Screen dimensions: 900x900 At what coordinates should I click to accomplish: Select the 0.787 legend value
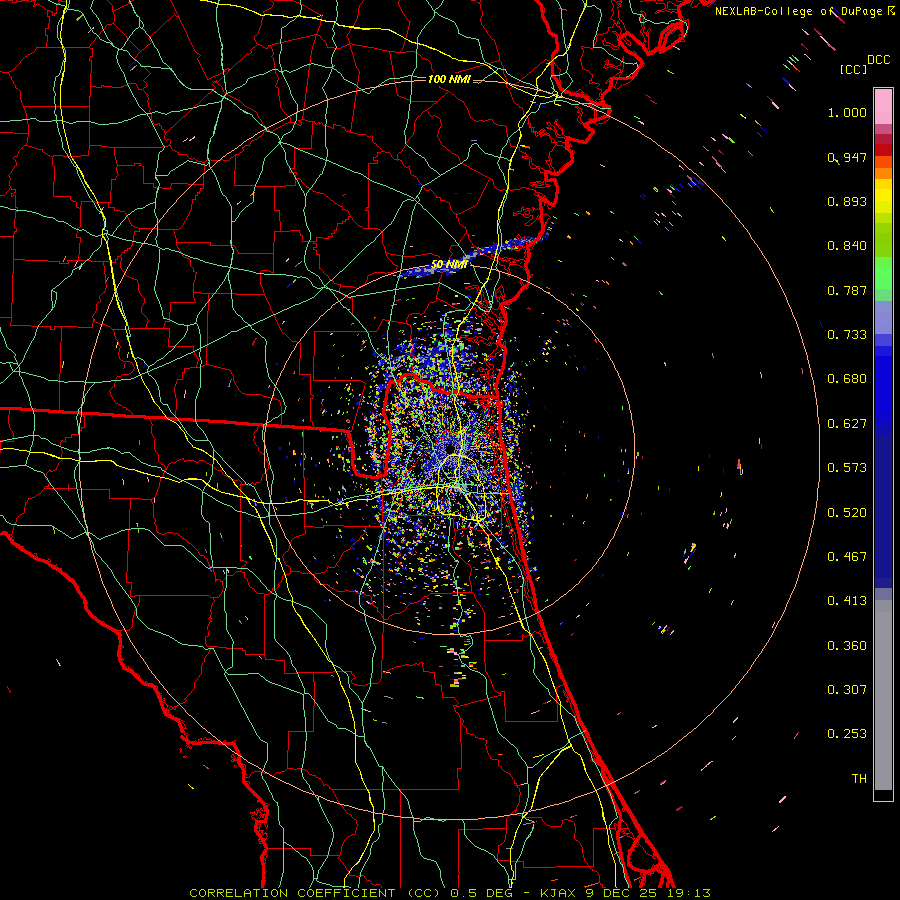click(x=847, y=290)
